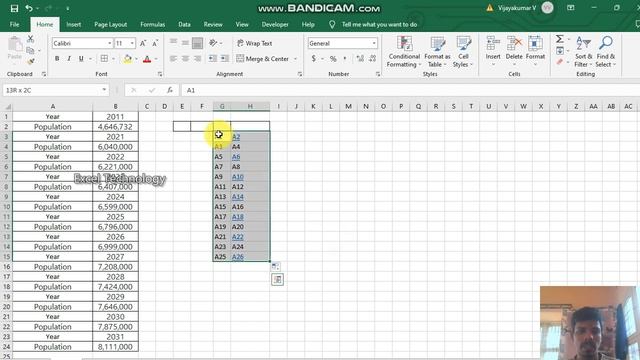Pick the yellow Fill Color swatch
Image resolution: width=640 pixels, height=360 pixels.
pyautogui.click(x=128, y=59)
